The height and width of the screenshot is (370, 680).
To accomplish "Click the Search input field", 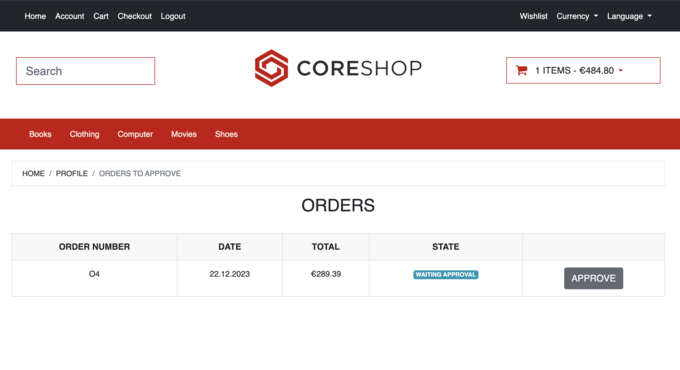I will (85, 71).
